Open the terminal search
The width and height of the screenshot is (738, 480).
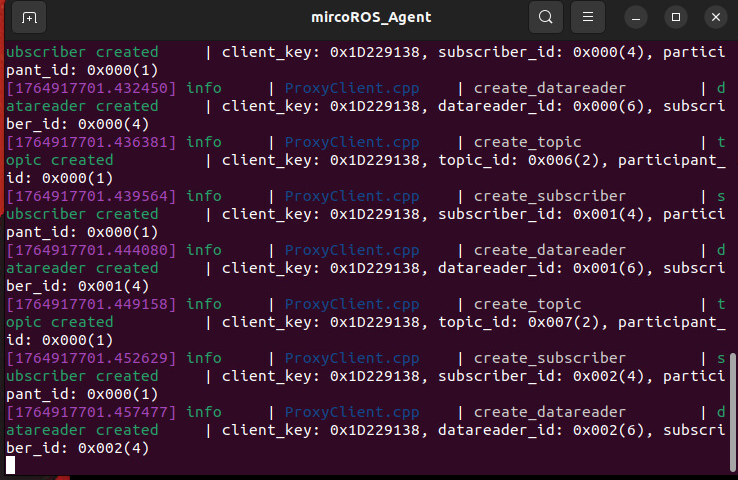[545, 17]
